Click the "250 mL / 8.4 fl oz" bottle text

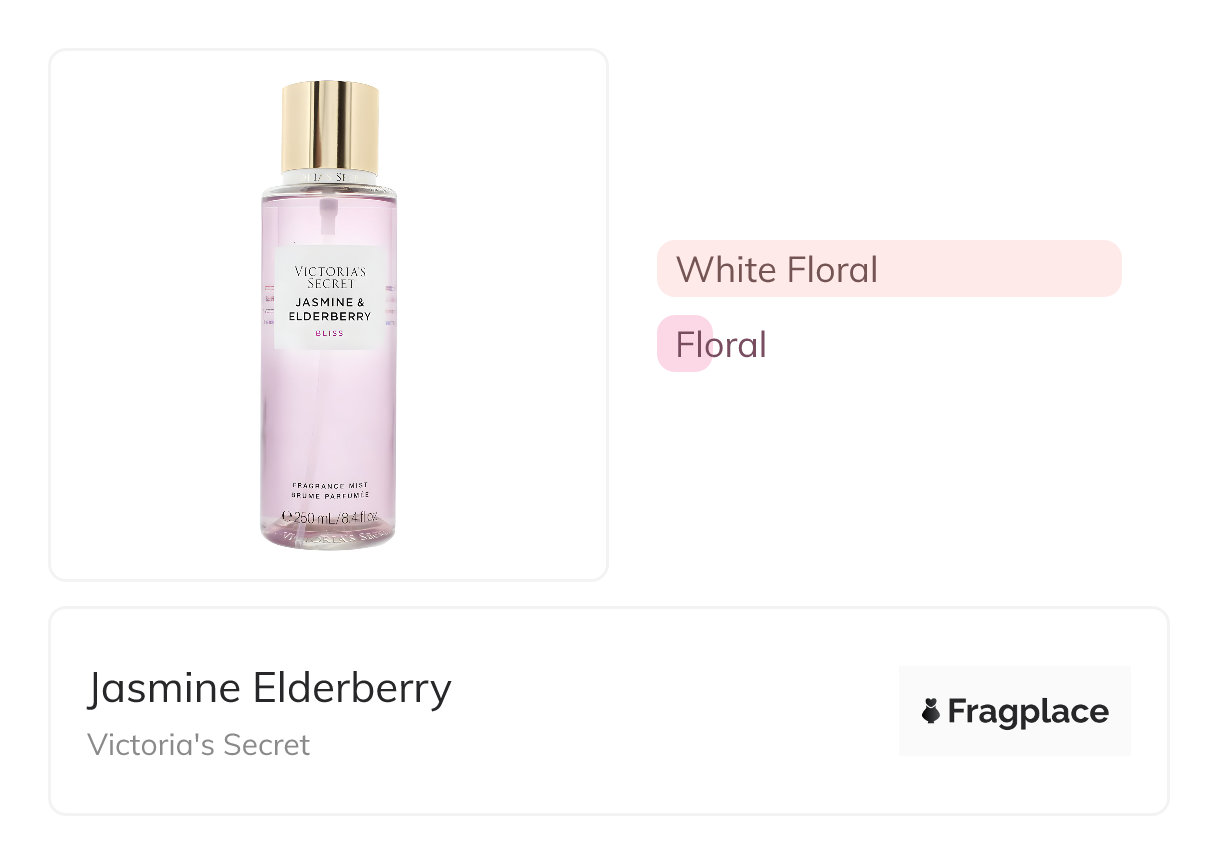click(334, 518)
